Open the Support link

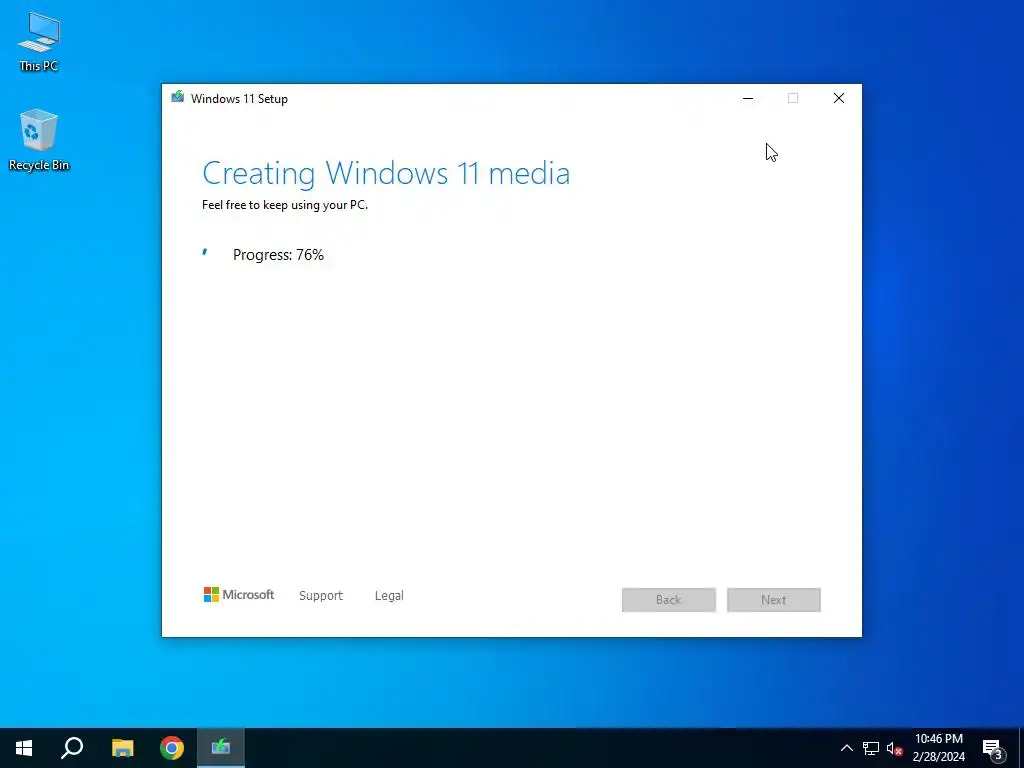pos(321,596)
